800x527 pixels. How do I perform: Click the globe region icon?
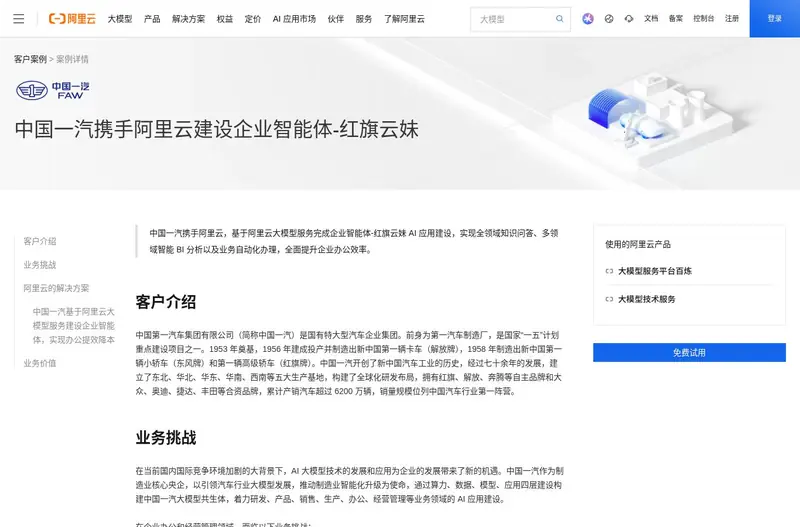tap(609, 19)
